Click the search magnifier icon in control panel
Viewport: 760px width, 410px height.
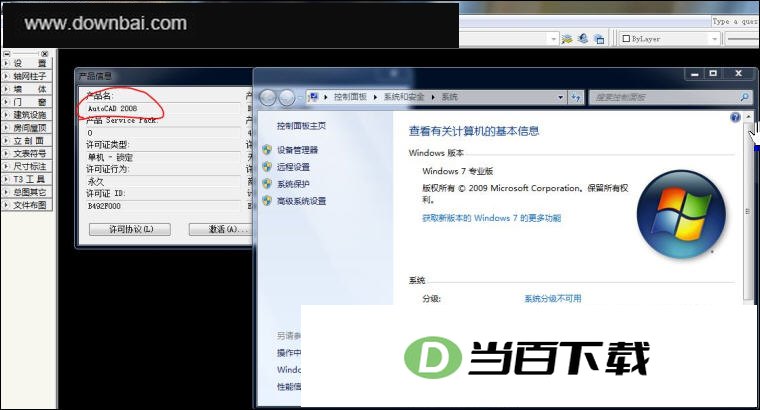(x=744, y=97)
